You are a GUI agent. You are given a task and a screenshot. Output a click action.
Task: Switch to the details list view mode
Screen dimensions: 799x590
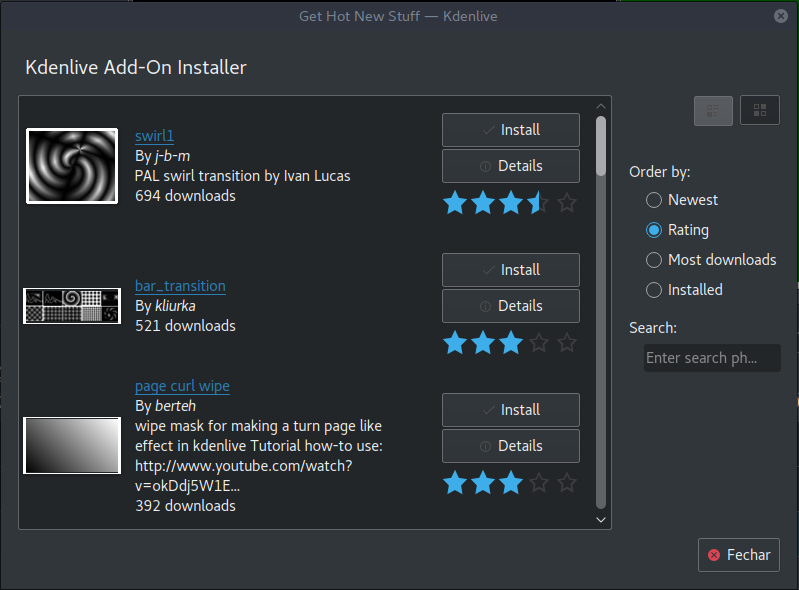(x=713, y=110)
